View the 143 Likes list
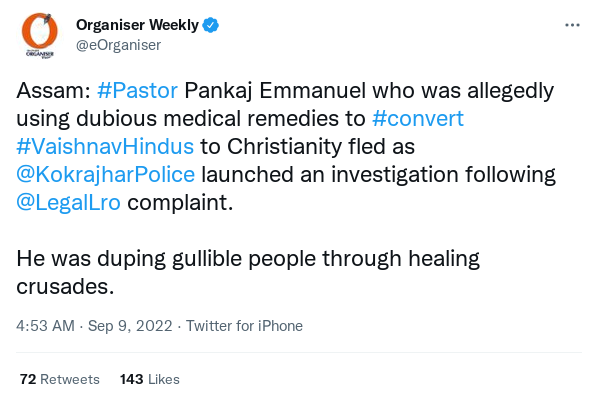Image resolution: width=598 pixels, height=403 pixels. pyautogui.click(x=150, y=379)
